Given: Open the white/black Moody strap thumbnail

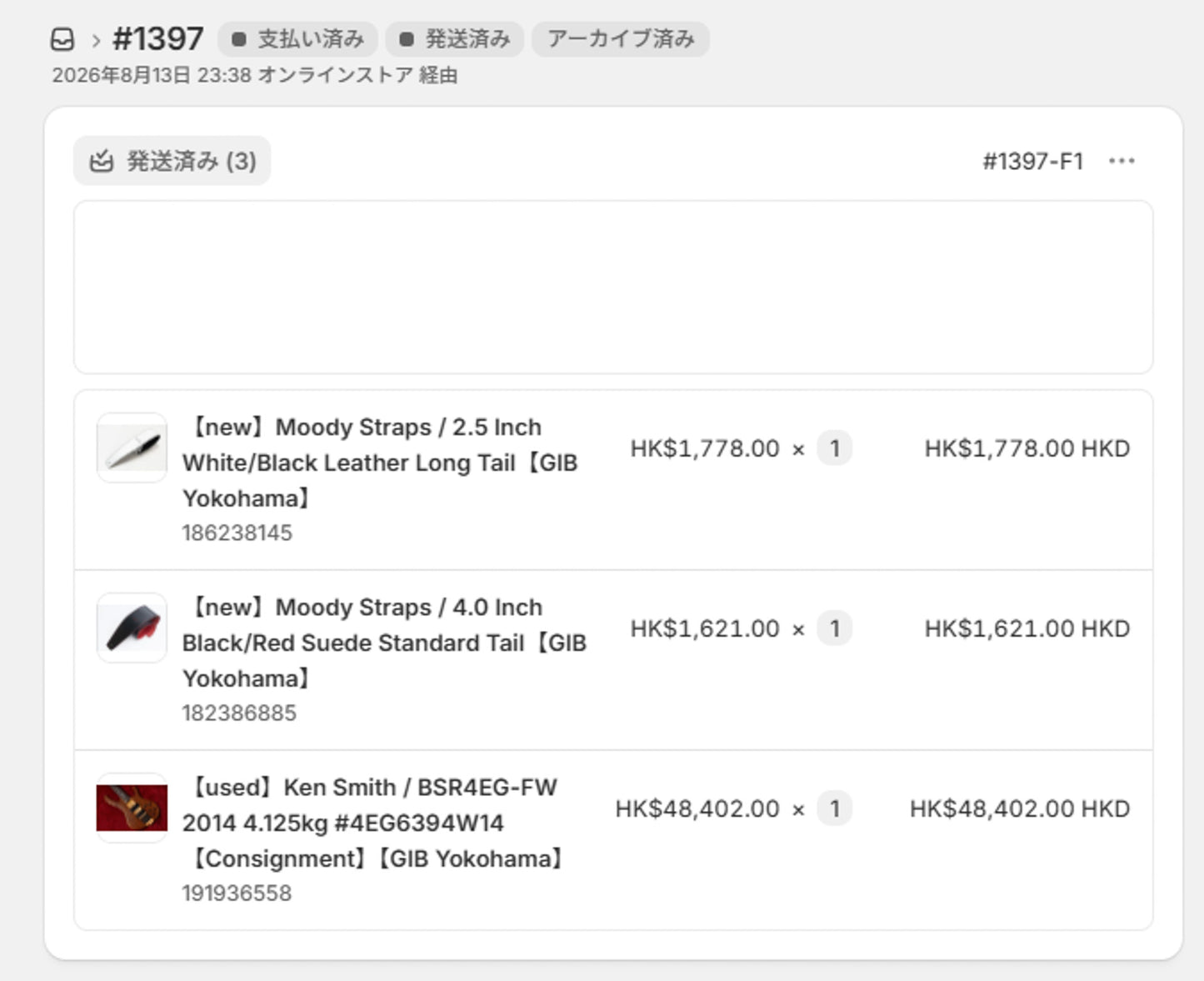Looking at the screenshot, I should coord(132,448).
